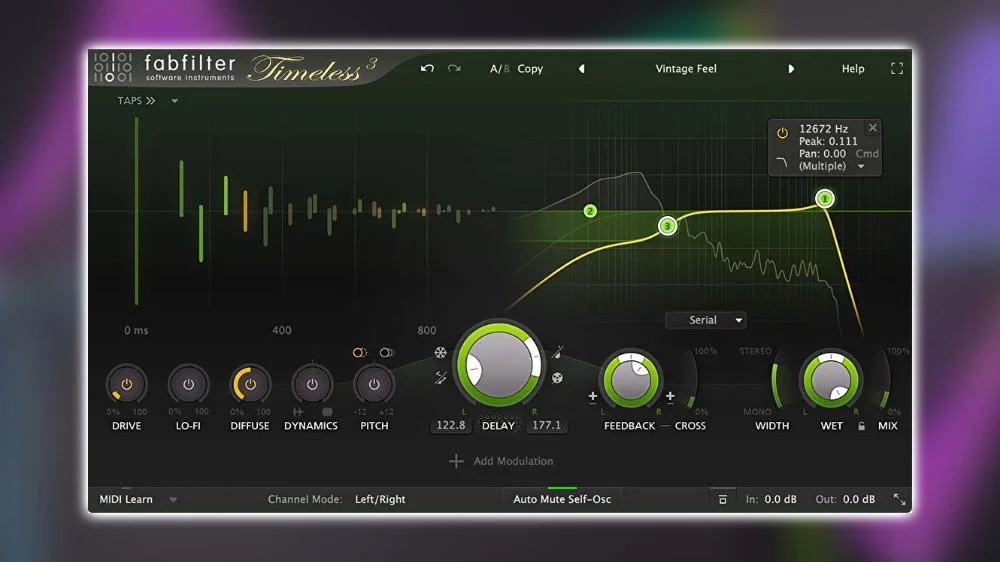Click Copy to copy A/B settings
1000x562 pixels.
point(530,69)
